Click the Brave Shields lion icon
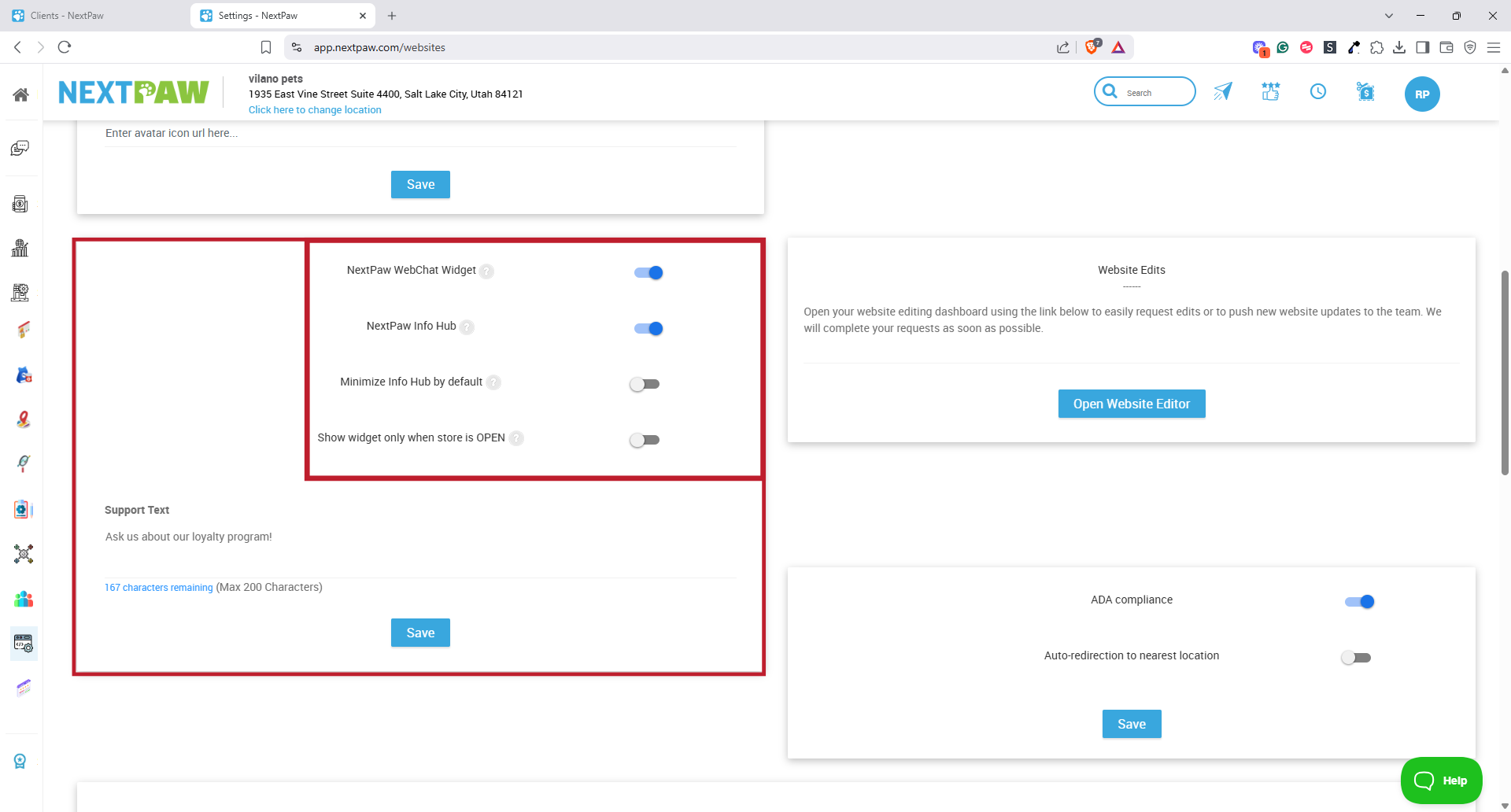Image resolution: width=1511 pixels, height=812 pixels. tap(1092, 47)
